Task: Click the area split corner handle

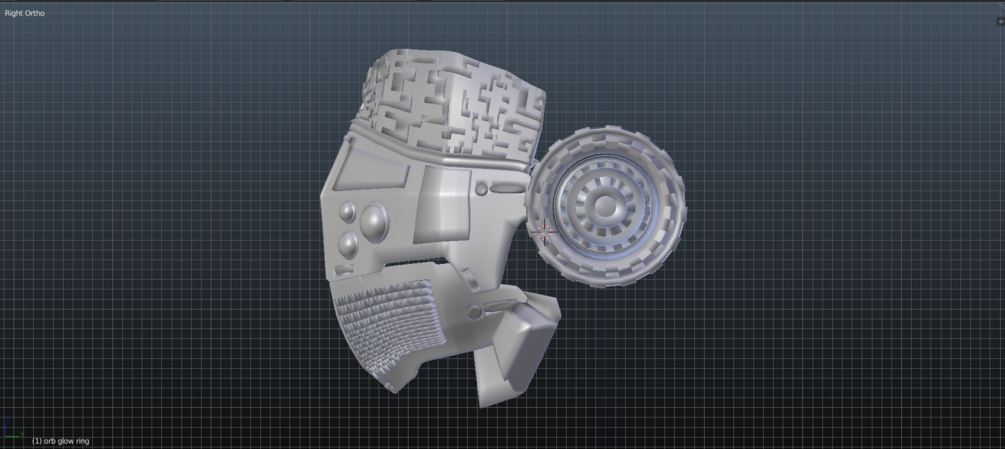Action: (1001, 3)
